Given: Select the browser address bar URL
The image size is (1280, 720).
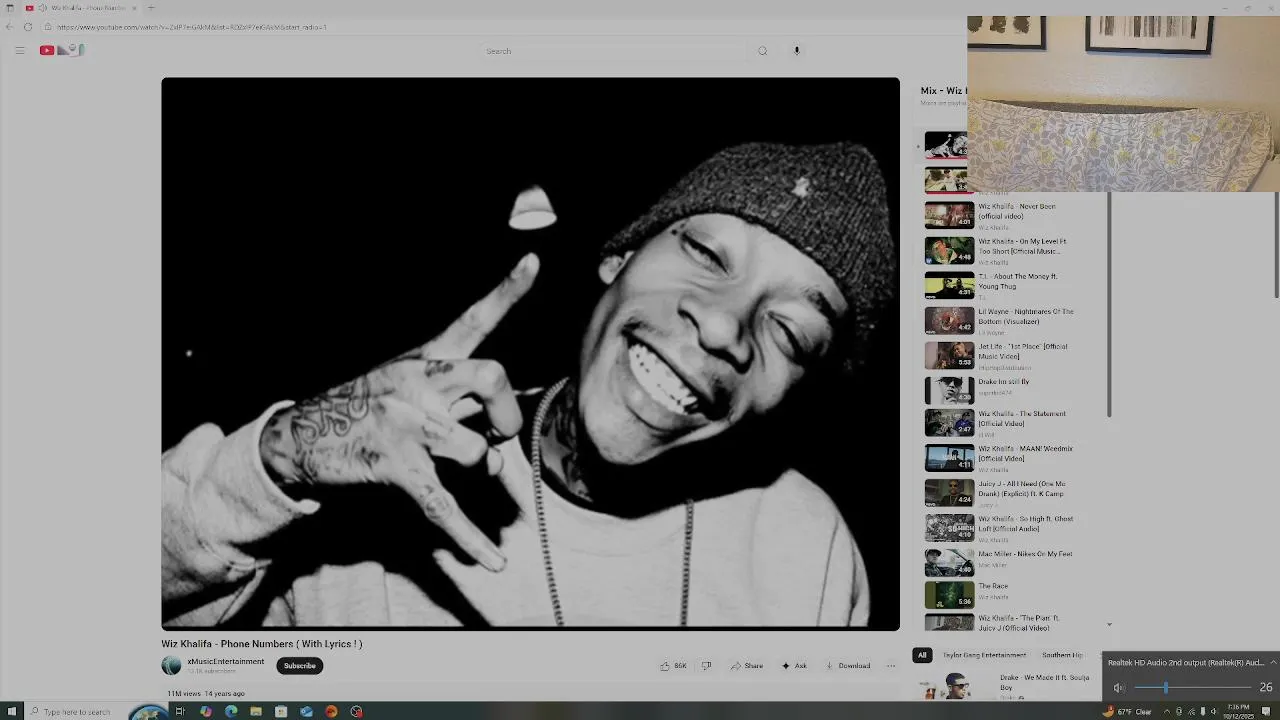Looking at the screenshot, I should pos(192,27).
